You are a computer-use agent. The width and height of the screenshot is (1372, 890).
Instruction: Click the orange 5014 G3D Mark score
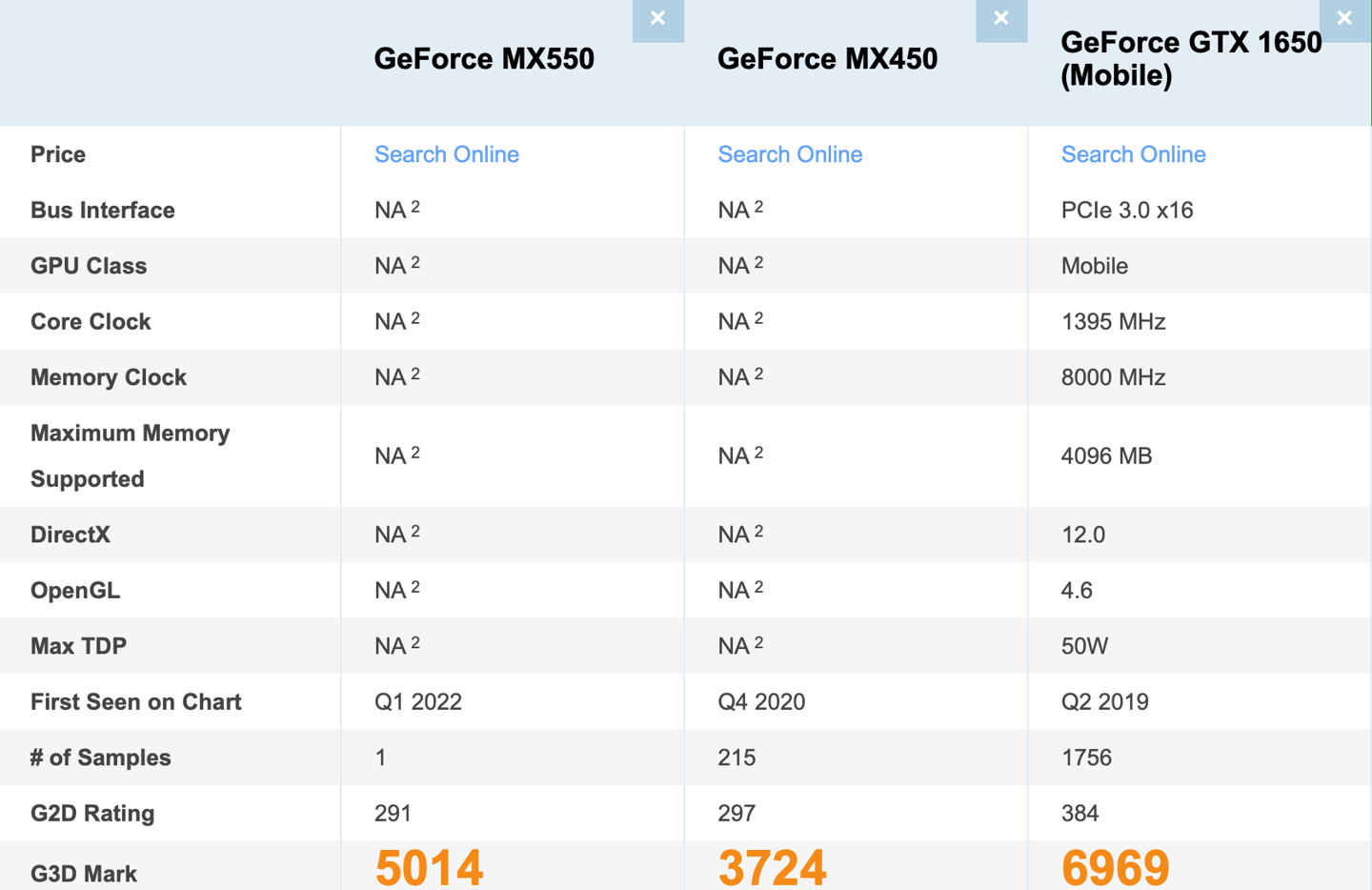(428, 867)
